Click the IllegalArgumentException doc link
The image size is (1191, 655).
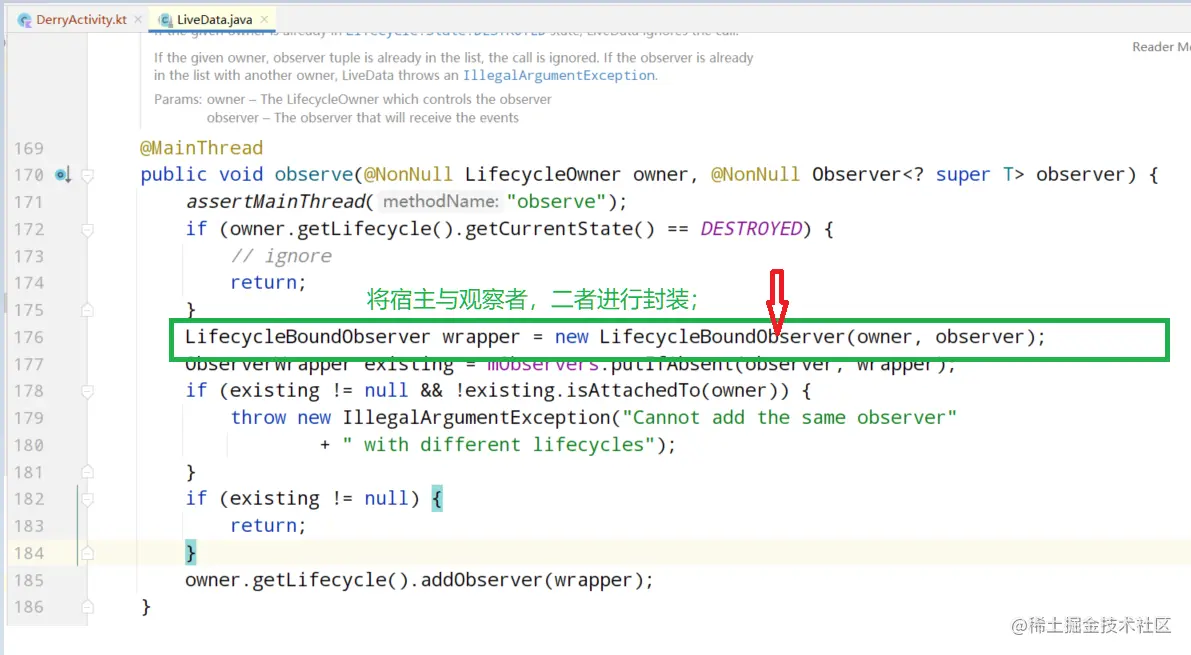point(559,75)
